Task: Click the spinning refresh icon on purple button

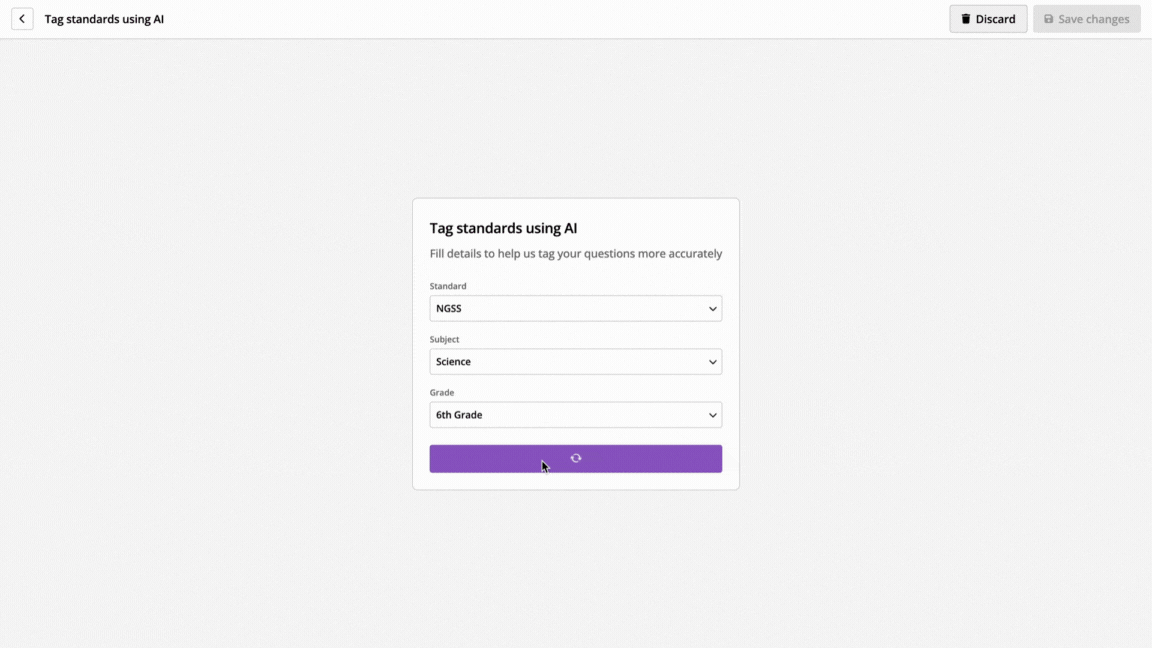Action: (x=576, y=458)
